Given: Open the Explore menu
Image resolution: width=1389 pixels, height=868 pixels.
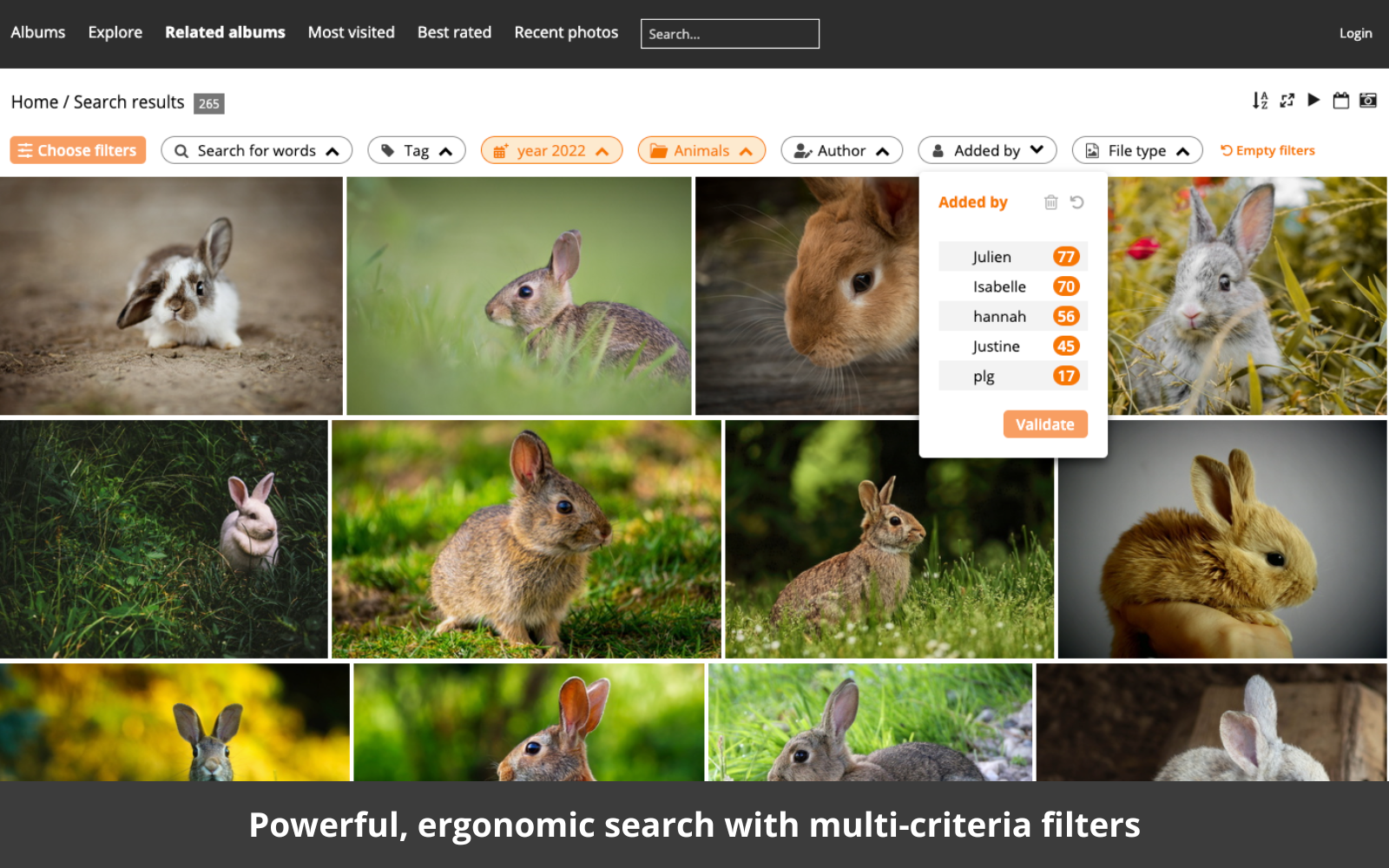Looking at the screenshot, I should tap(115, 32).
